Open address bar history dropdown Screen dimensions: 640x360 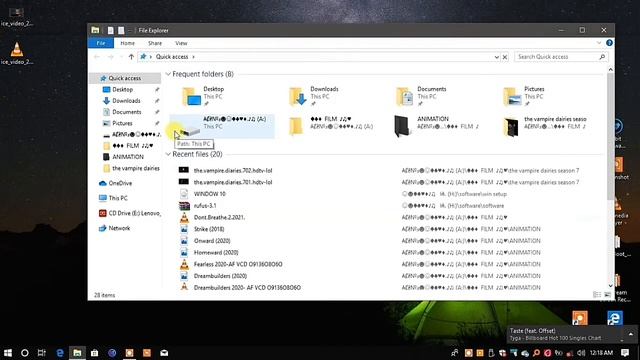coord(496,57)
